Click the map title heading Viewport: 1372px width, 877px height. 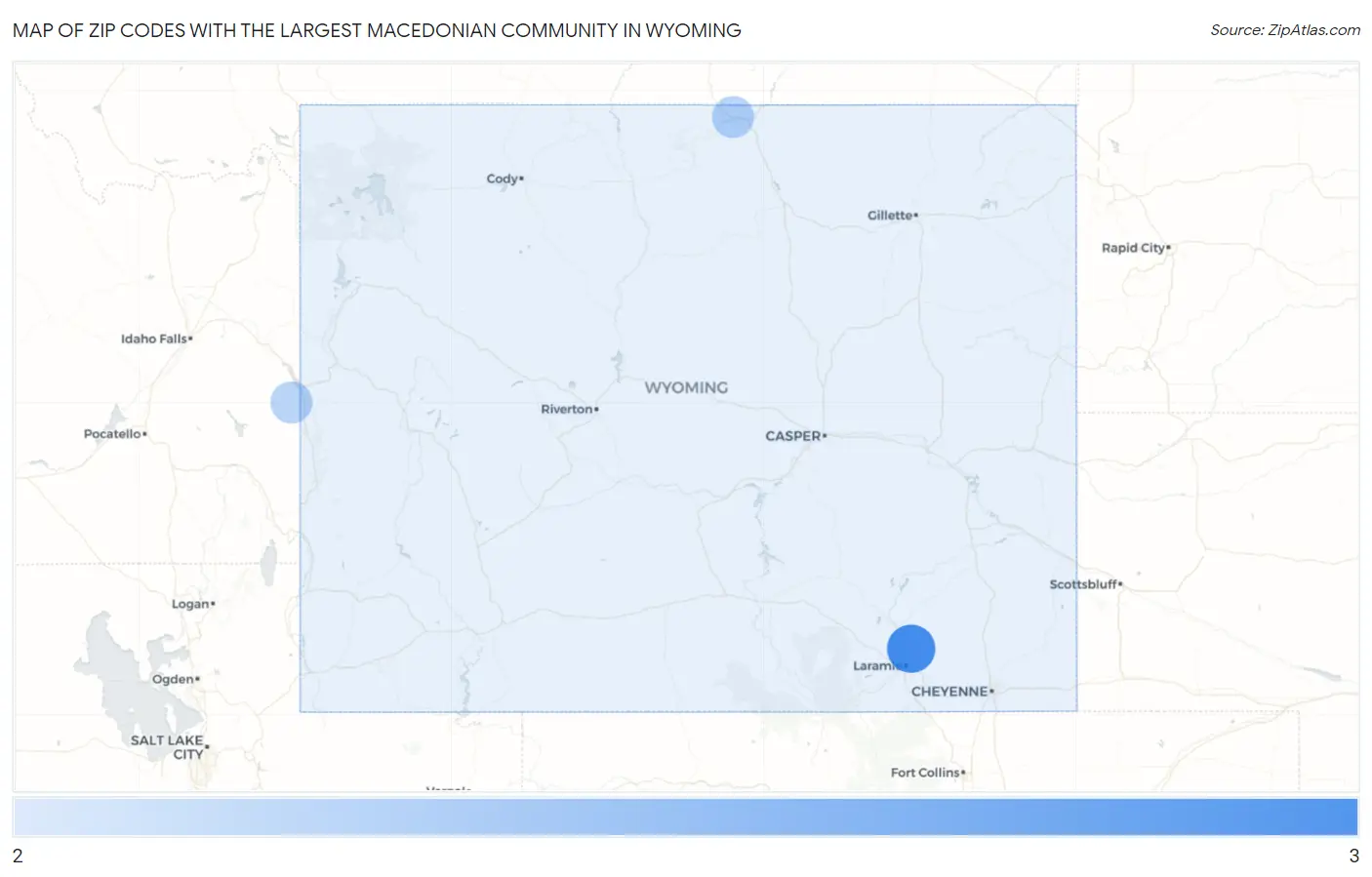377,30
